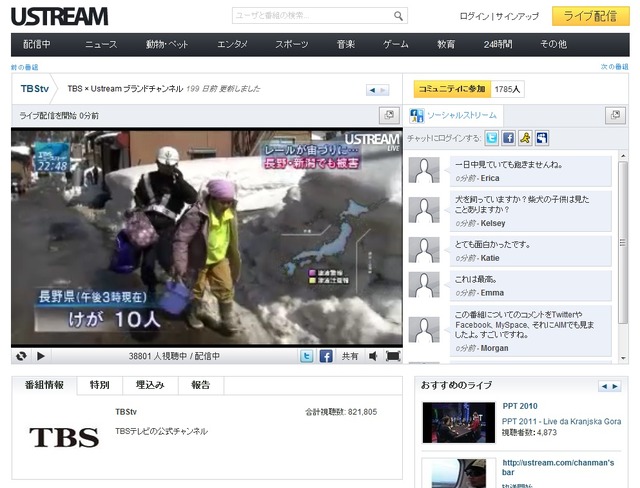Open the ニュース category menu
This screenshot has height=488, width=640.
(101, 45)
